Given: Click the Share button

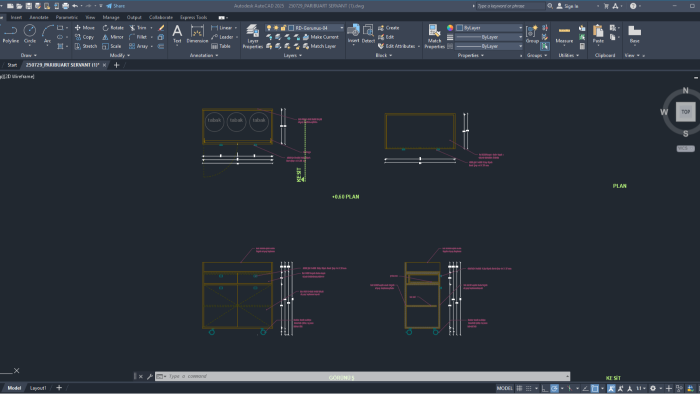Looking at the screenshot, I should [x=115, y=6].
